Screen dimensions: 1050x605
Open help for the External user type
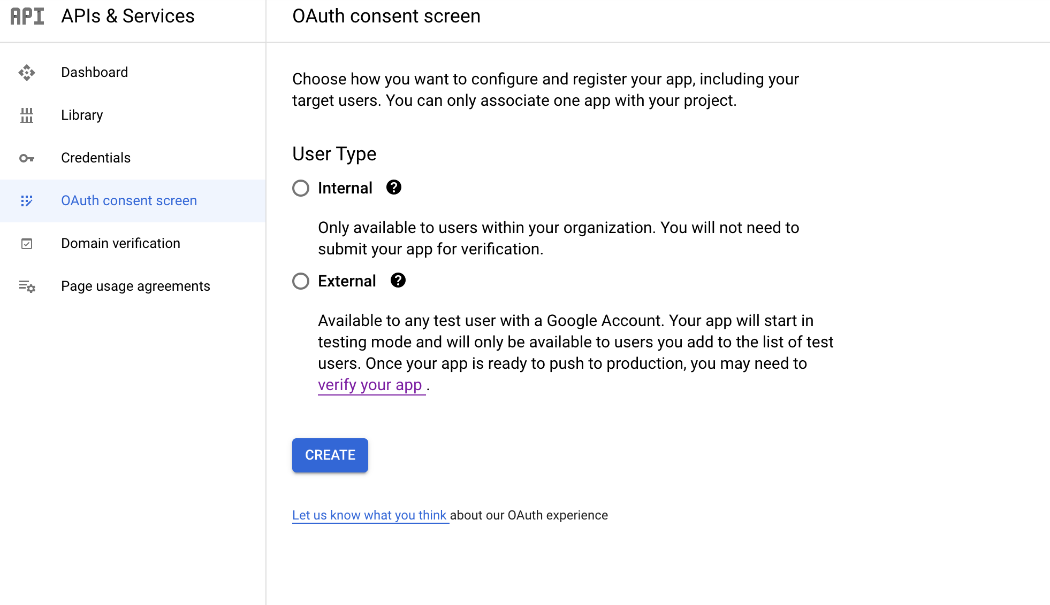pos(398,281)
